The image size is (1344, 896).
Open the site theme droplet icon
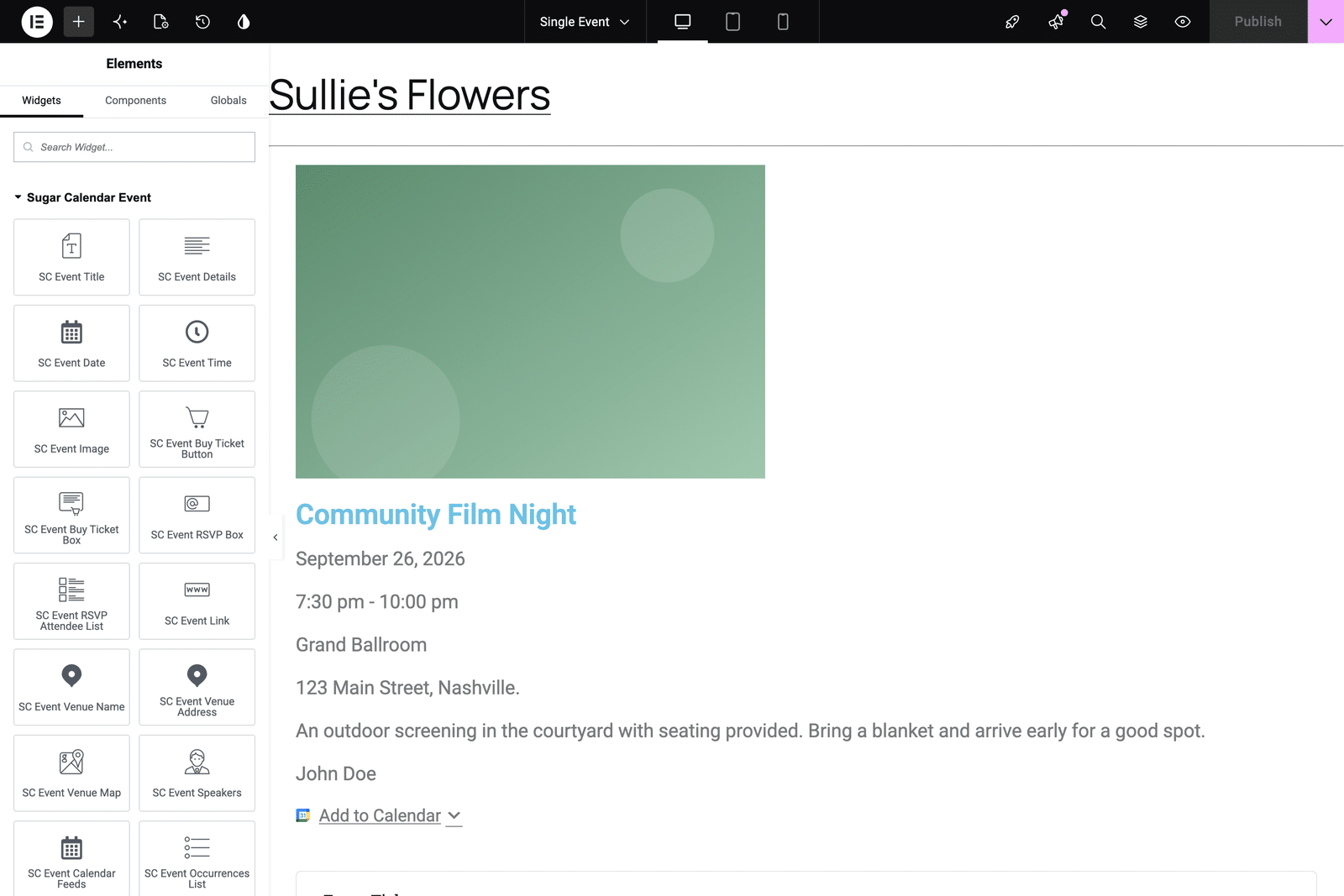(244, 22)
